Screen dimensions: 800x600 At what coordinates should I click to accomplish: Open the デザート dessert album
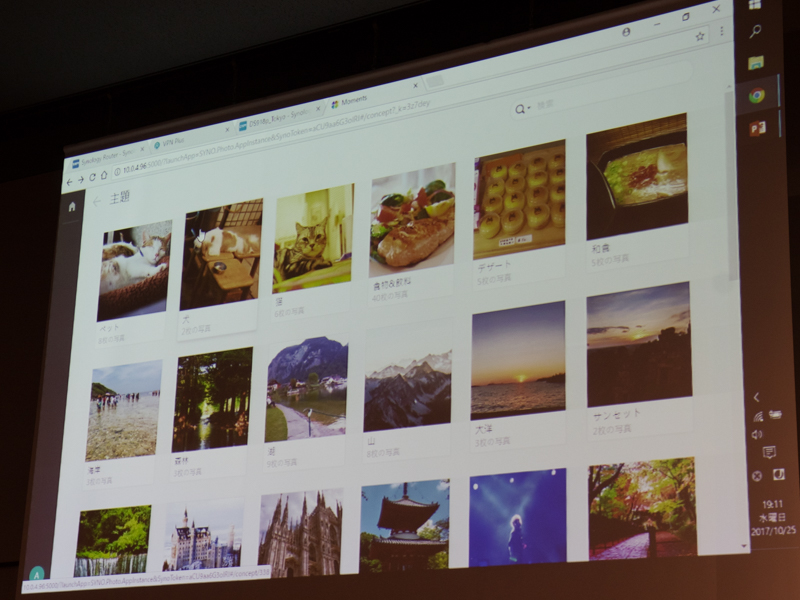[x=519, y=199]
